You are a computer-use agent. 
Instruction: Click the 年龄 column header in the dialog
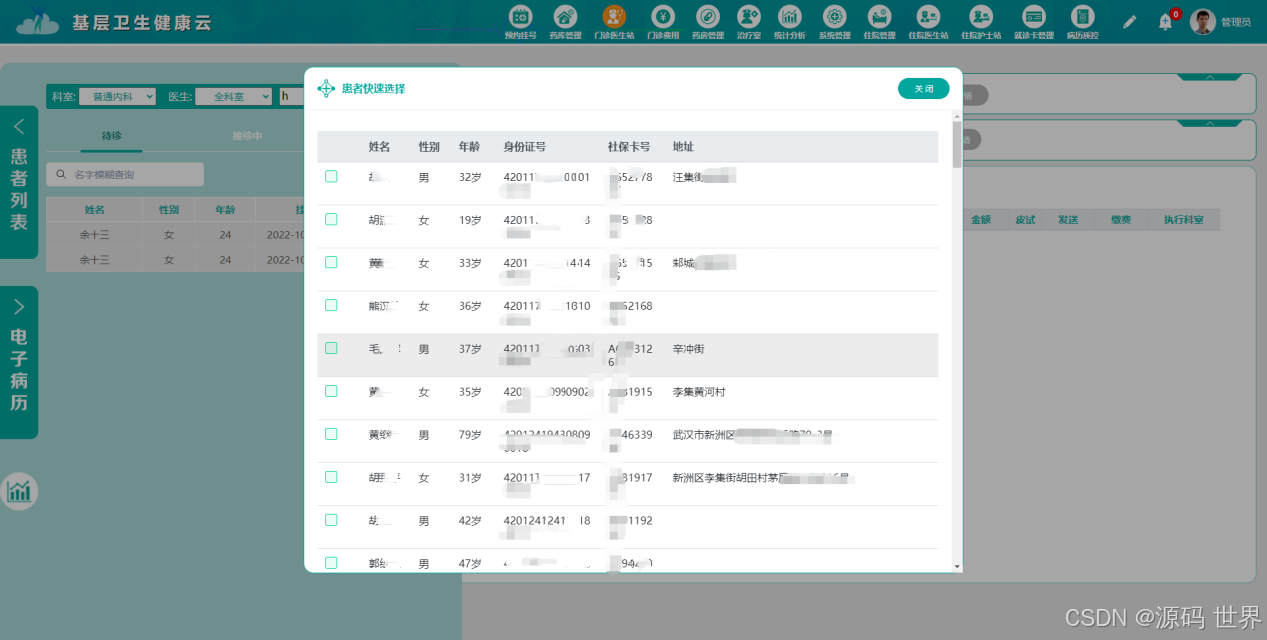469,147
